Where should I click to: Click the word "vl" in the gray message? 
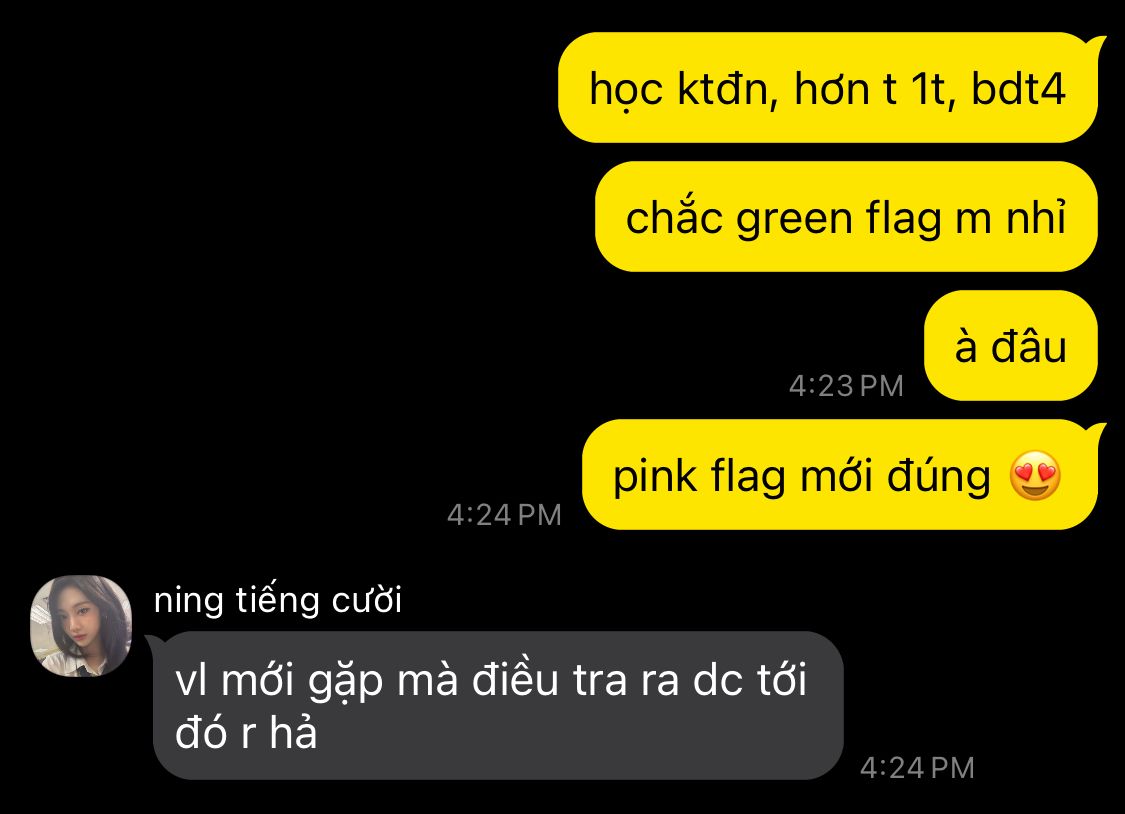[191, 680]
